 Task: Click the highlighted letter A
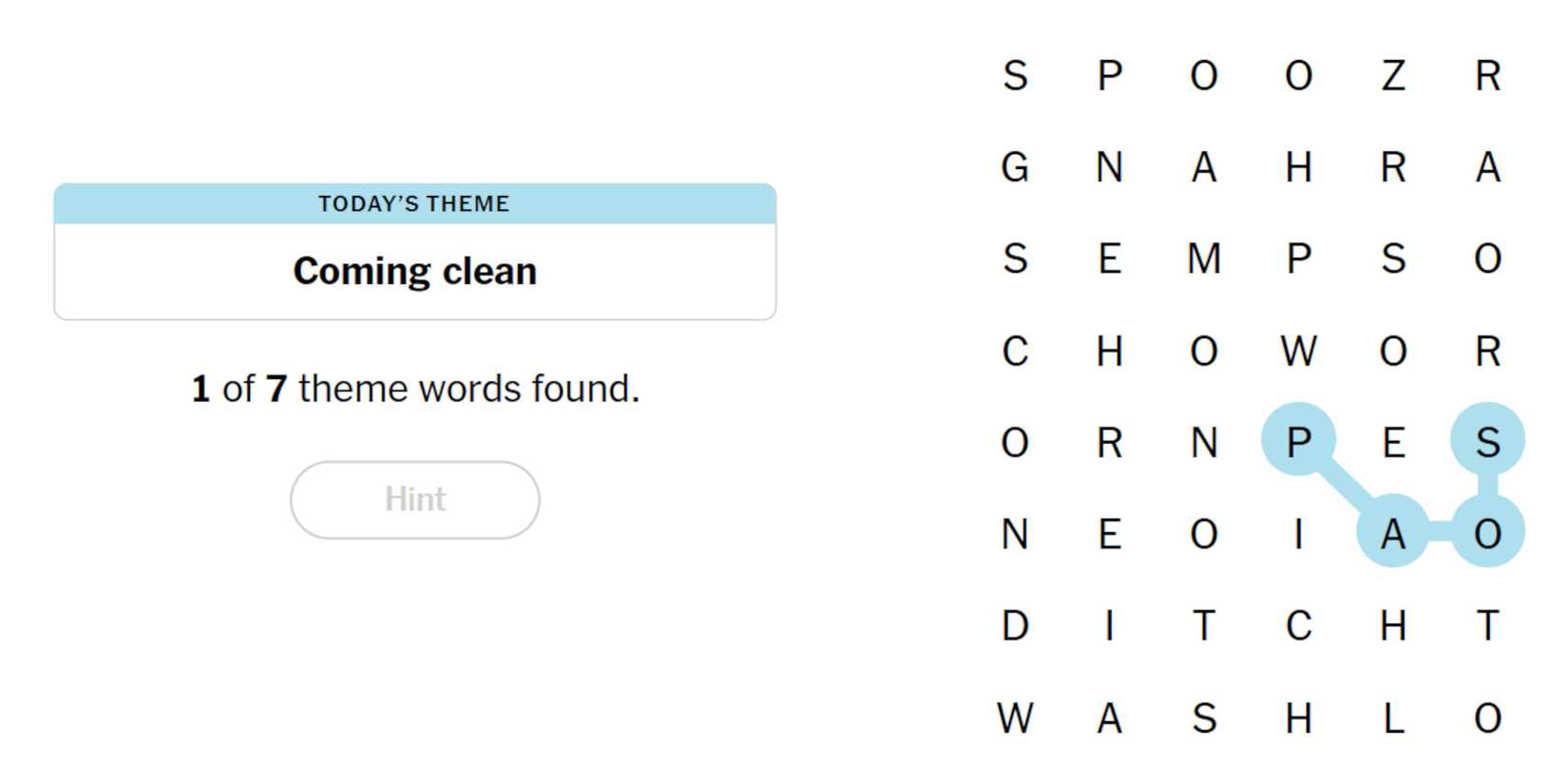coord(1393,534)
